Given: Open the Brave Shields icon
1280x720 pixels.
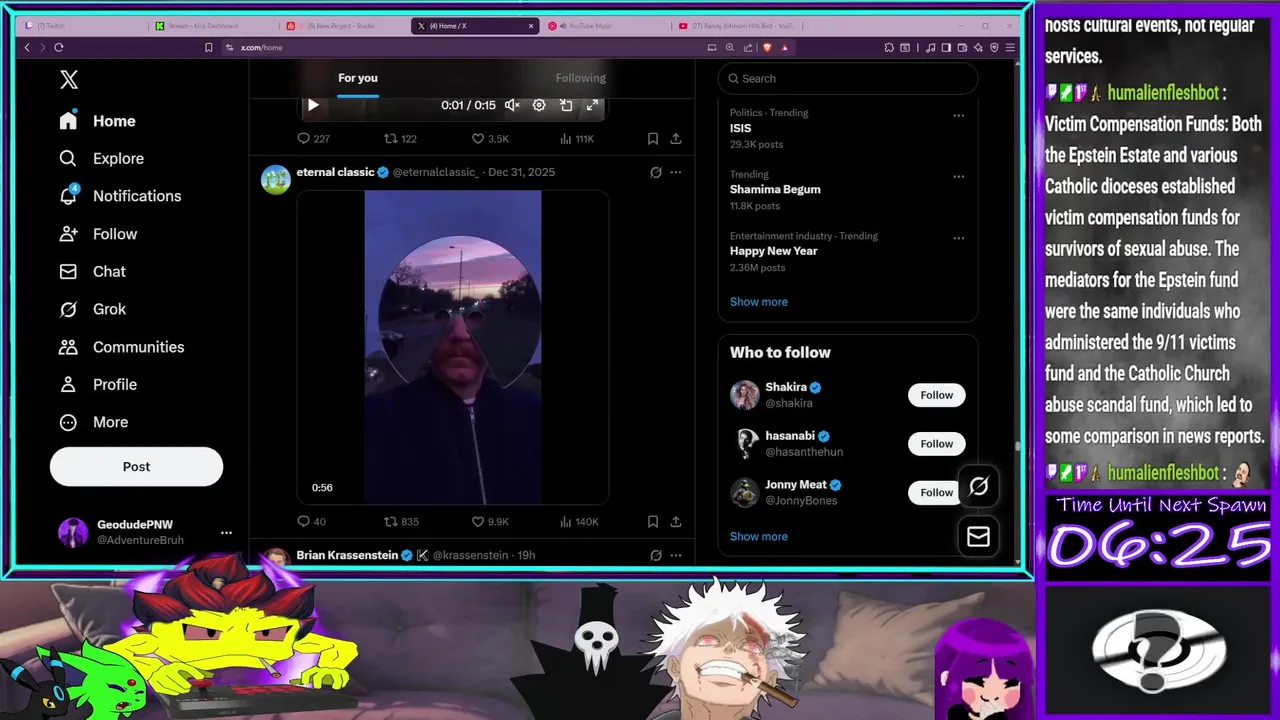Looking at the screenshot, I should coord(767,47).
